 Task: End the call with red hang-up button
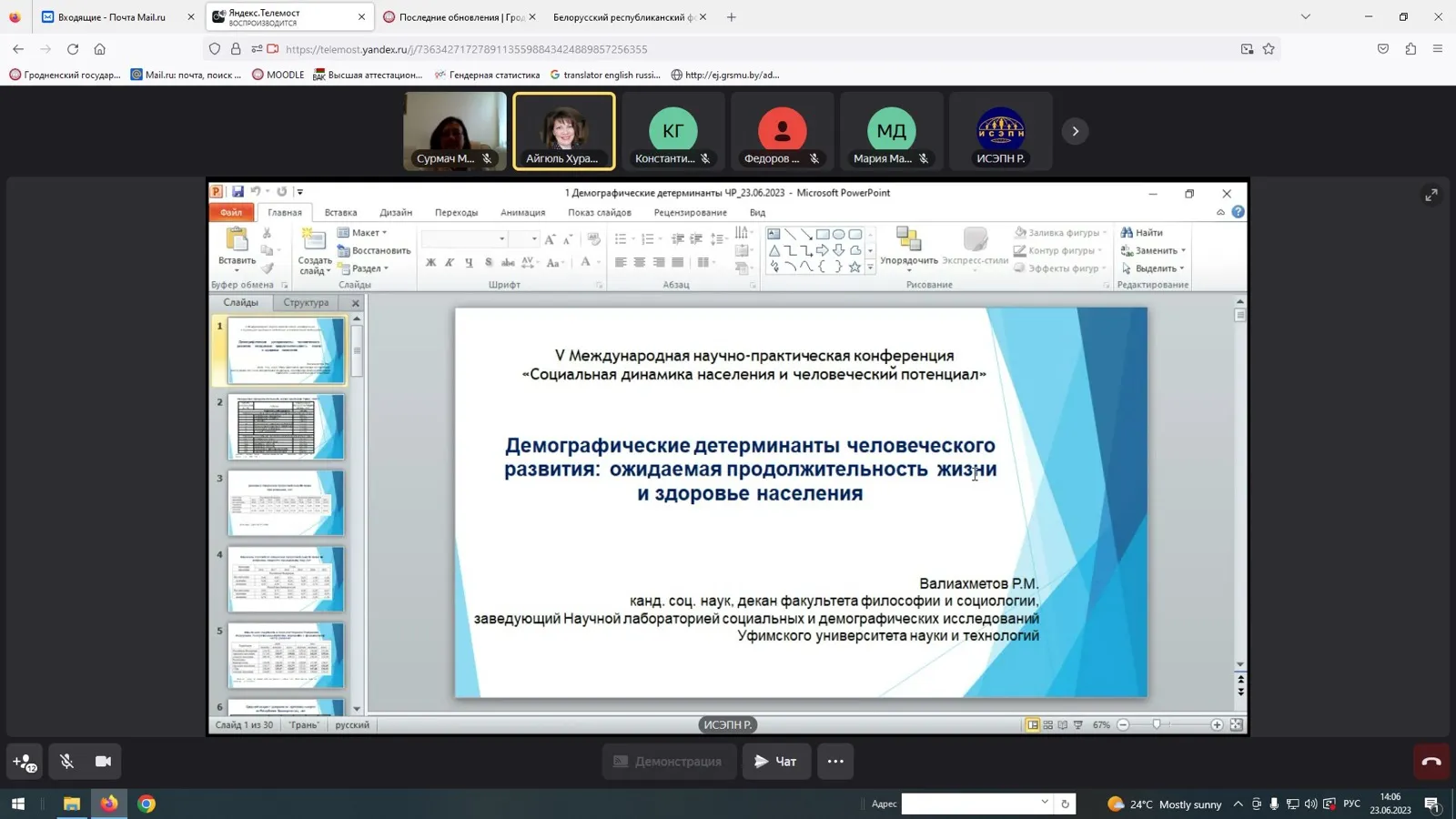pyautogui.click(x=1431, y=762)
